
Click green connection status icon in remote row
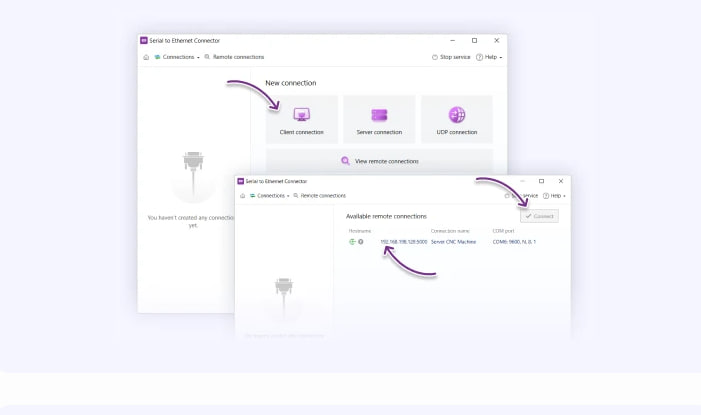352,242
